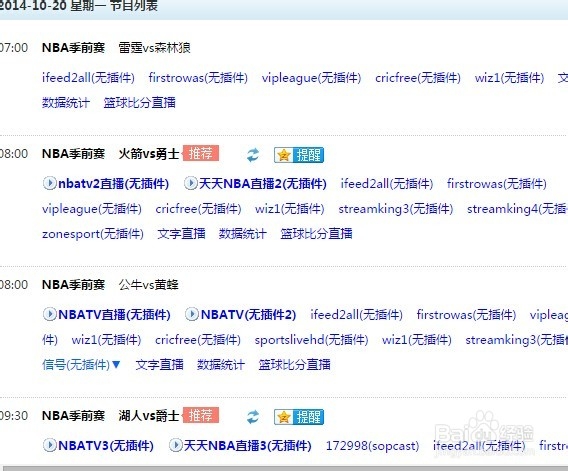Open firstrowas(无插件) for 公牛vs黄蜂
The height and width of the screenshot is (471, 568).
(466, 314)
